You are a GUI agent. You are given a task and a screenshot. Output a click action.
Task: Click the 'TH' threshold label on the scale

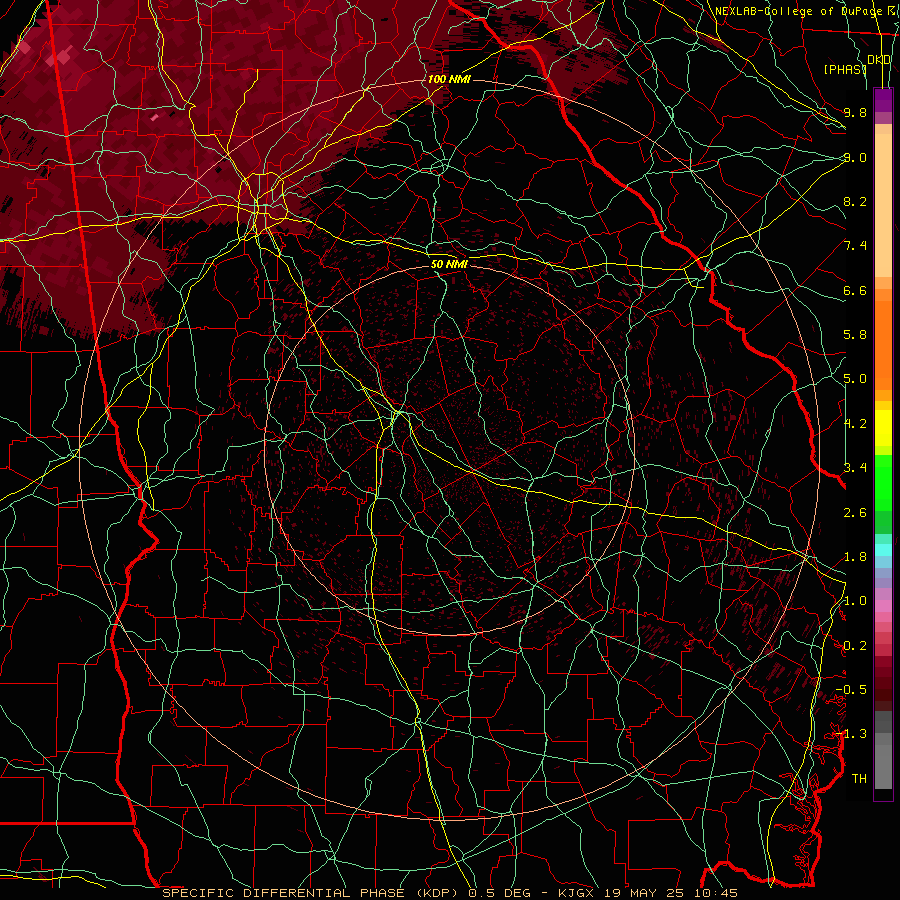click(x=859, y=778)
